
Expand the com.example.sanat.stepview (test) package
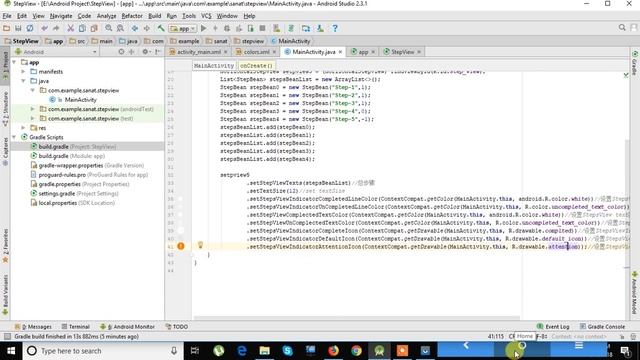point(33,118)
